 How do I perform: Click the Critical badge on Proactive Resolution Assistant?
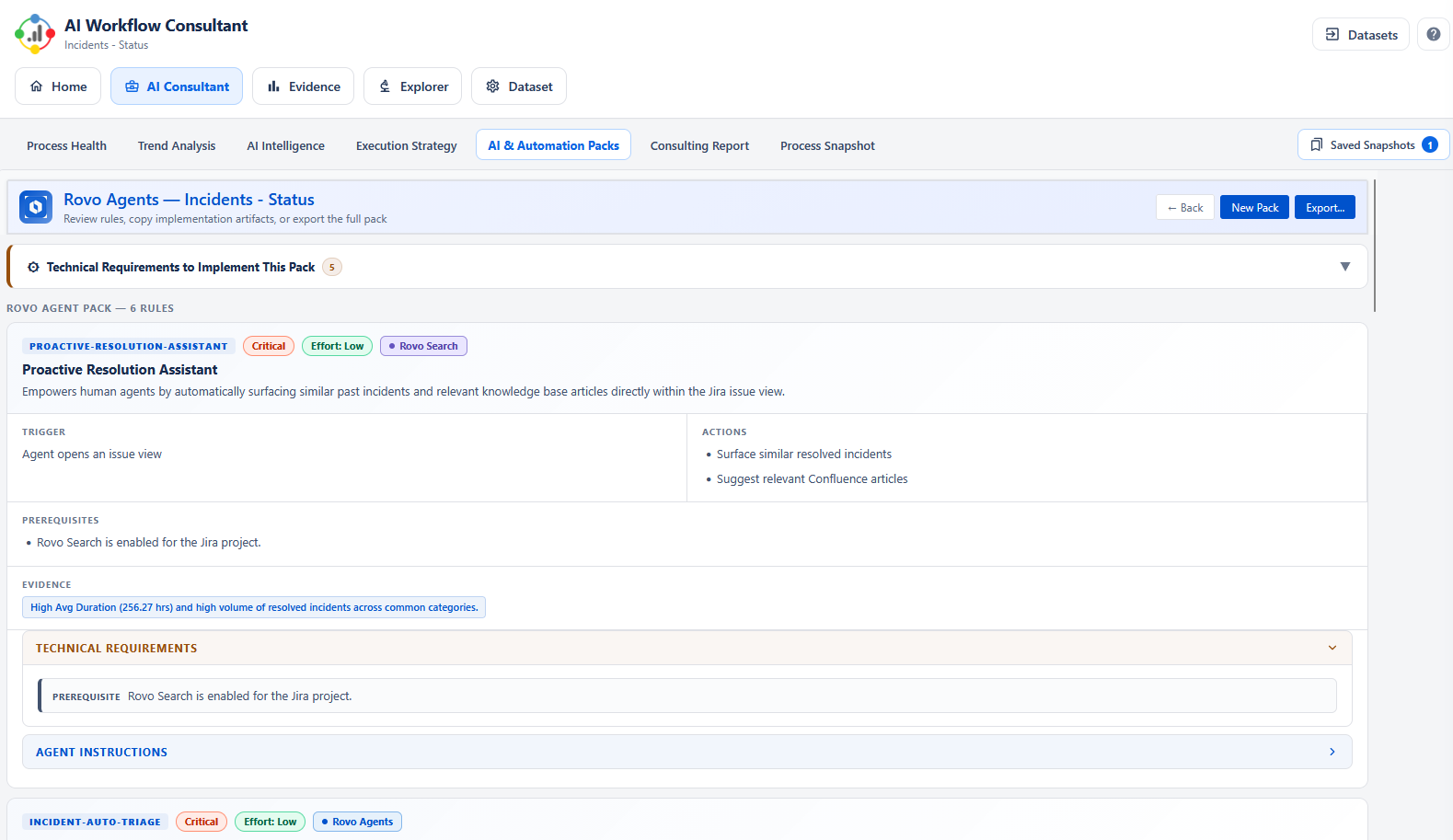click(269, 346)
